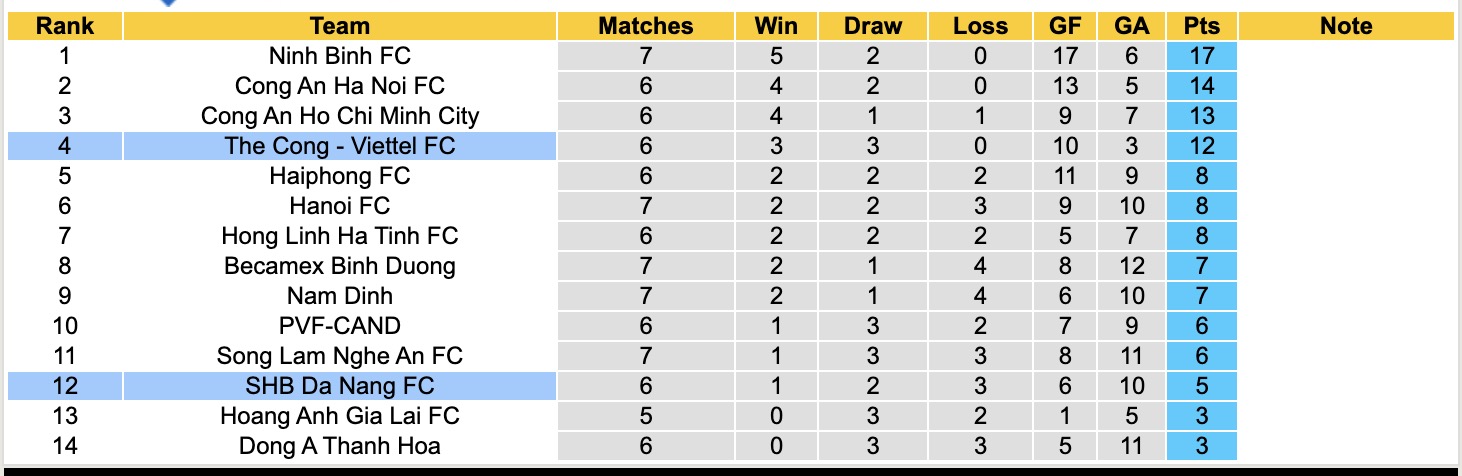Click Dong A Thanh Hoa team name
1462x476 pixels.
tap(340, 446)
